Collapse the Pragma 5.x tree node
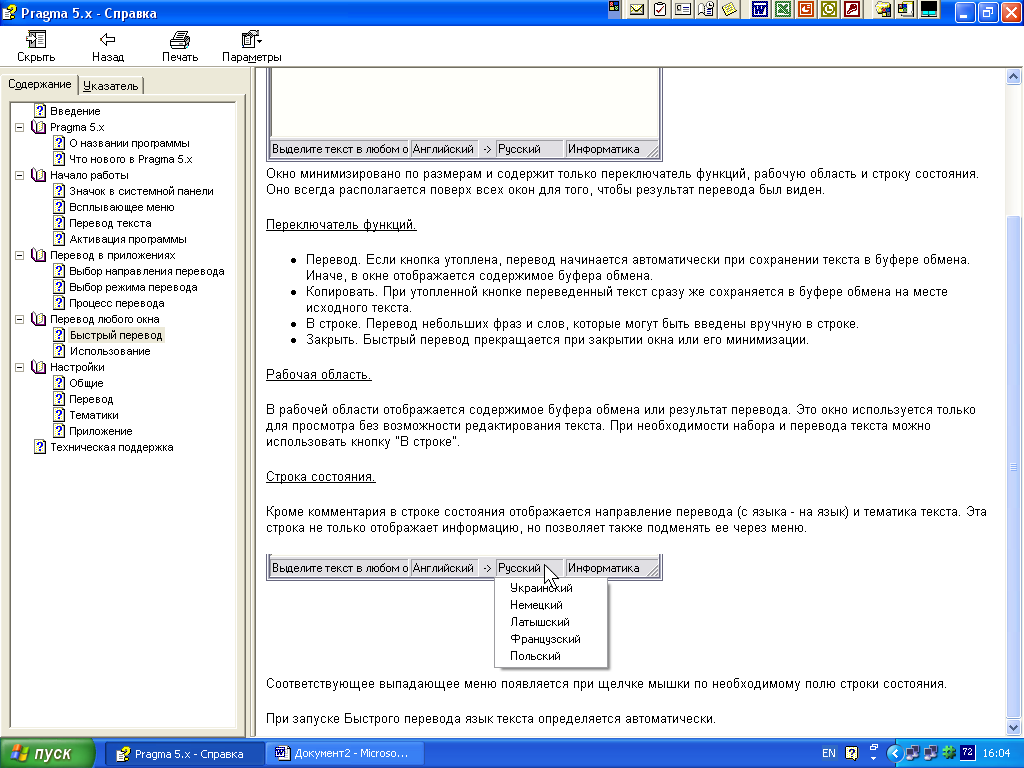 (20, 127)
